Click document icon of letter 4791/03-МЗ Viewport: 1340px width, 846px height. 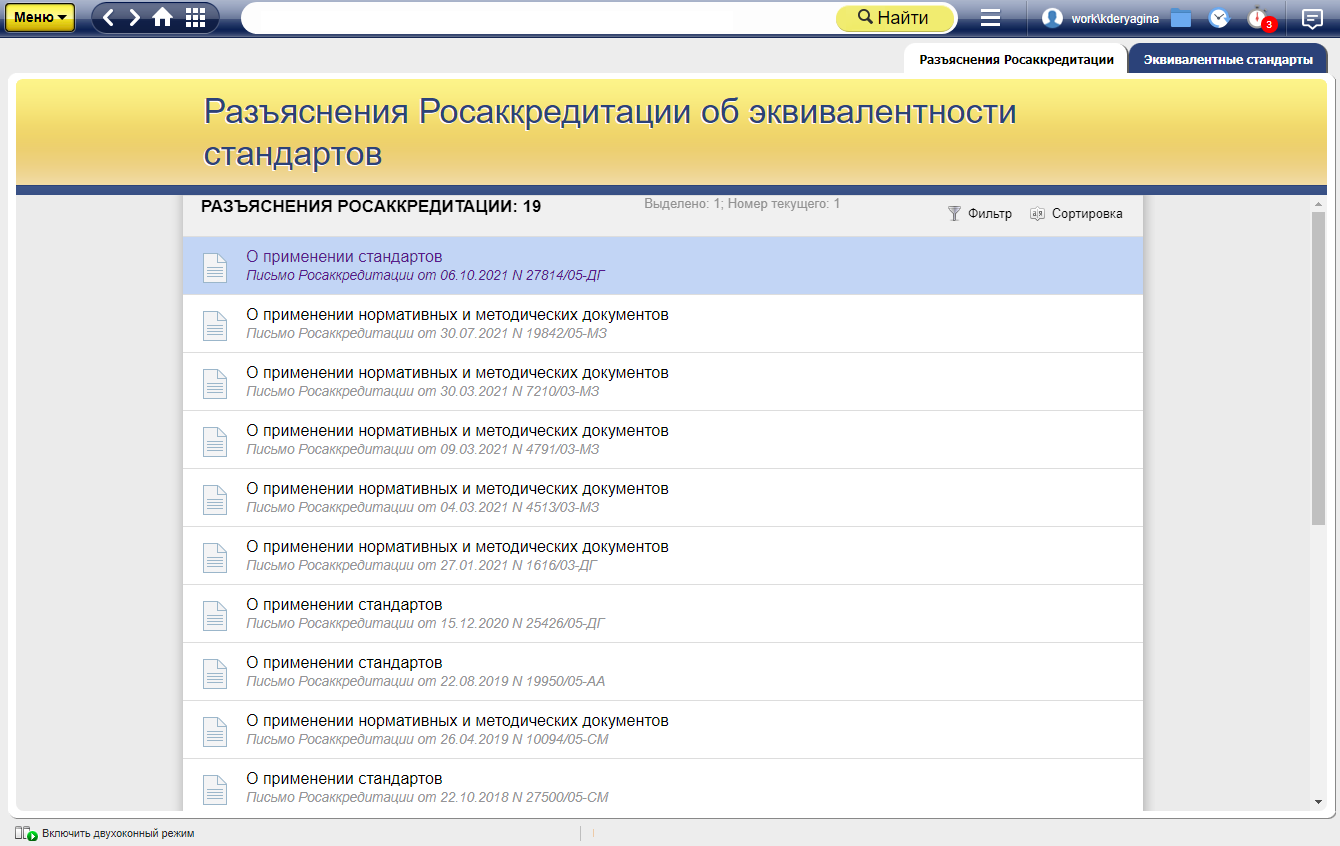point(215,442)
